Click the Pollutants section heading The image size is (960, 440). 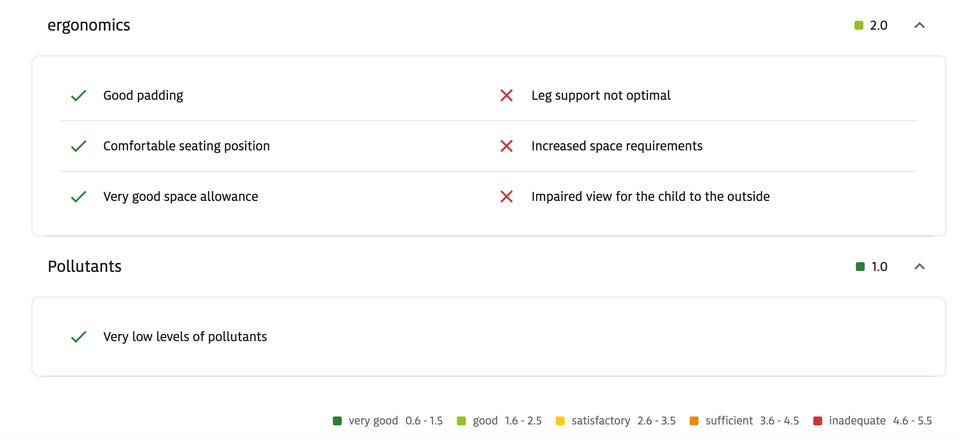(x=85, y=267)
